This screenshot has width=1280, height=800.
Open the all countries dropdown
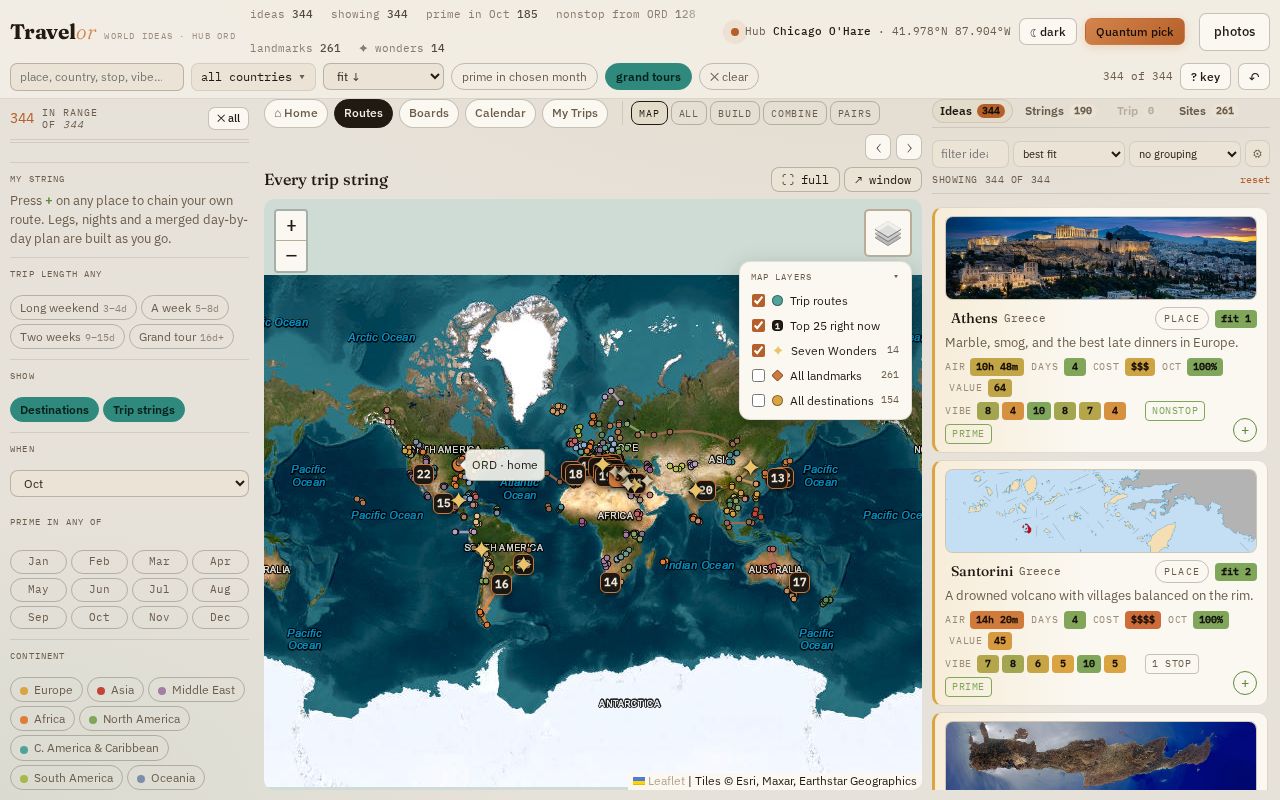click(x=253, y=77)
